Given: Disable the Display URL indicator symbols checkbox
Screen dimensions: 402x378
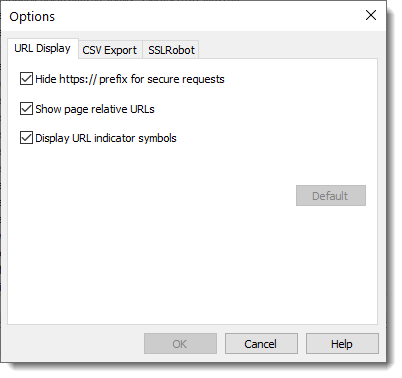Looking at the screenshot, I should coord(26,138).
